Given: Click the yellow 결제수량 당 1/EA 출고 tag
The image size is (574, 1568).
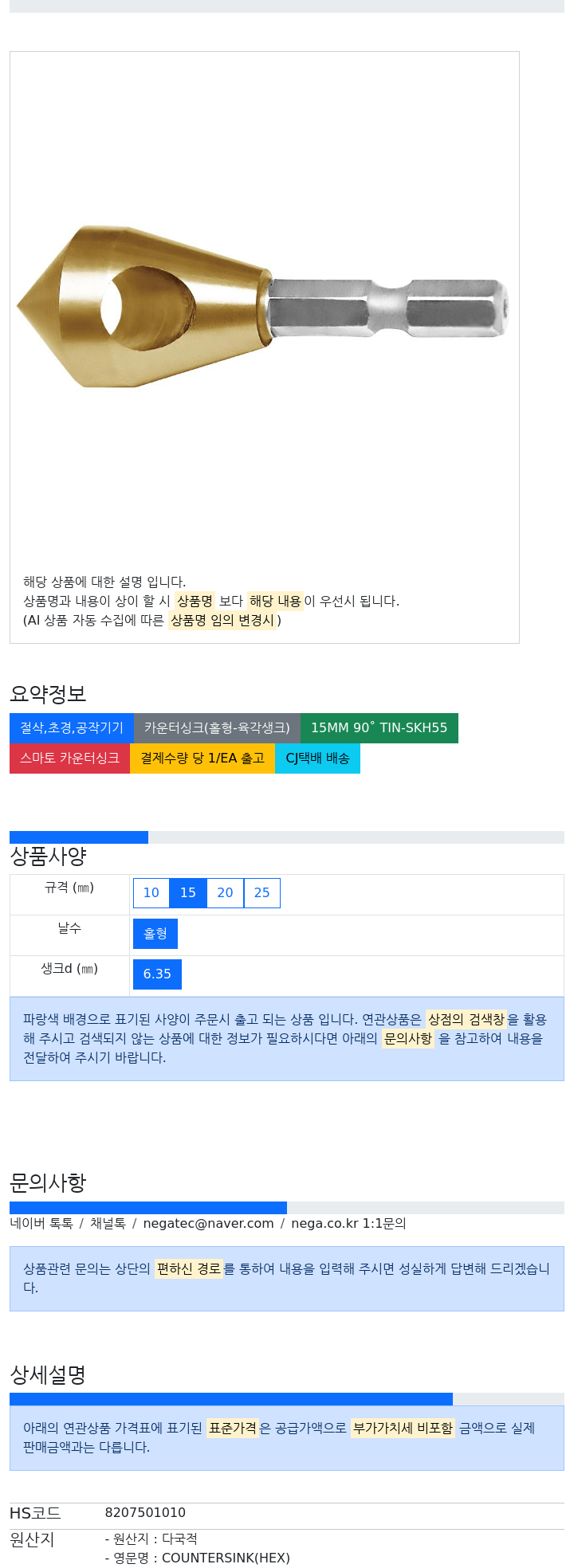Looking at the screenshot, I should coord(202,759).
